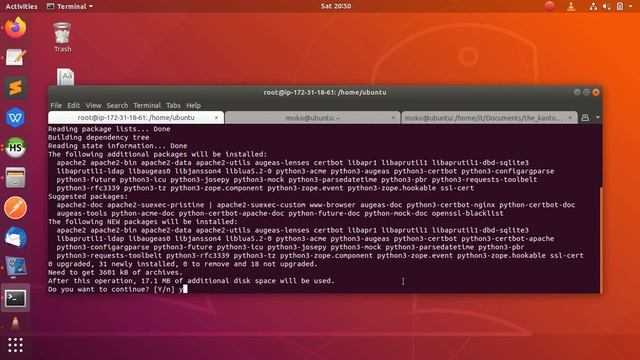The image size is (640, 360).
Task: Click the red recording indicator in top bar
Action: point(549,6)
